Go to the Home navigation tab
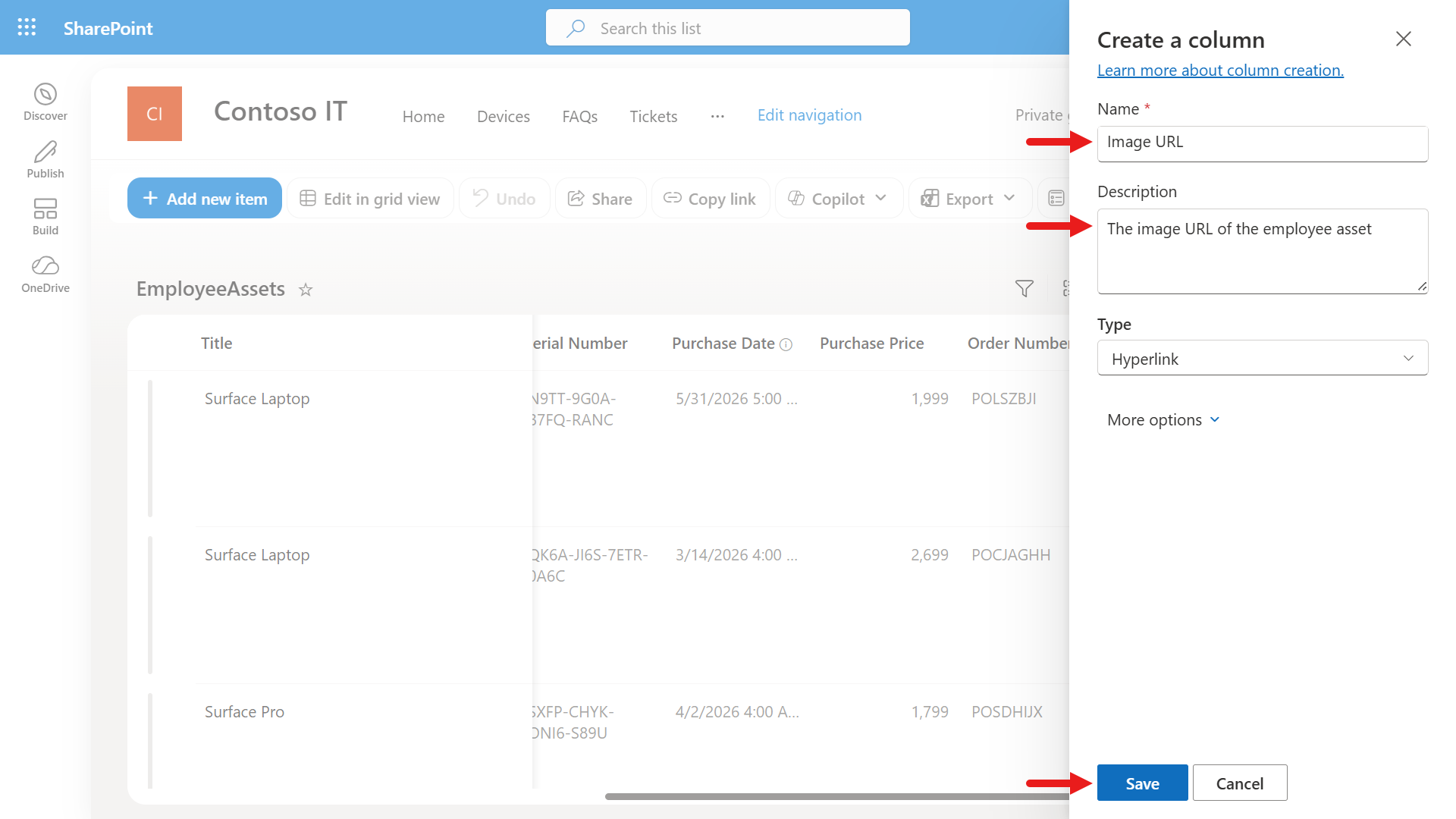 coord(424,116)
